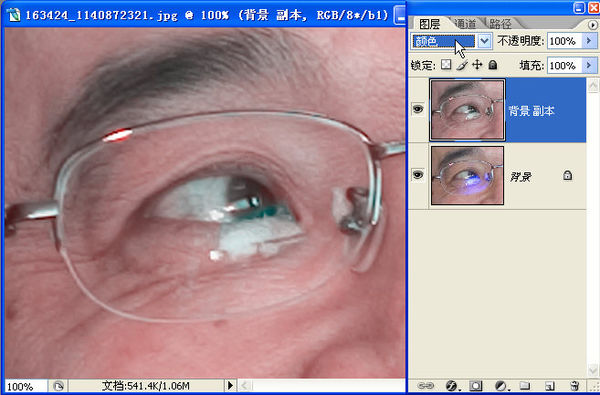This screenshot has height=395, width=600.
Task: Switch to the 路径 paths tab
Action: click(500, 24)
